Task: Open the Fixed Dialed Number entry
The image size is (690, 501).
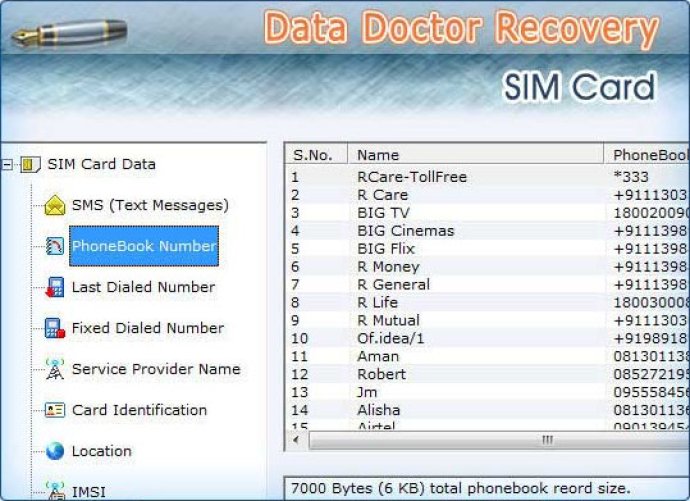Action: [148, 328]
